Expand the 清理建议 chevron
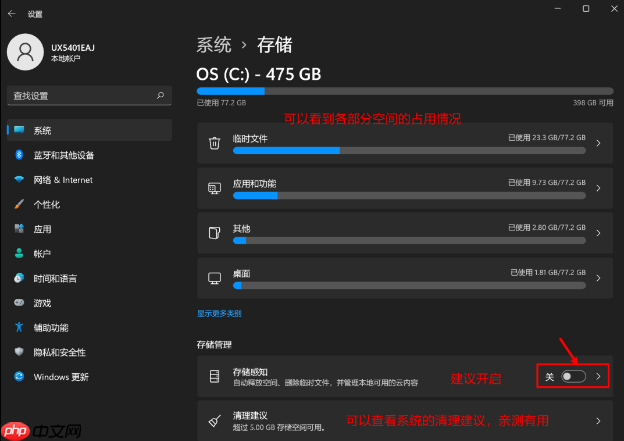Viewport: 624px width, 441px height. [x=599, y=421]
